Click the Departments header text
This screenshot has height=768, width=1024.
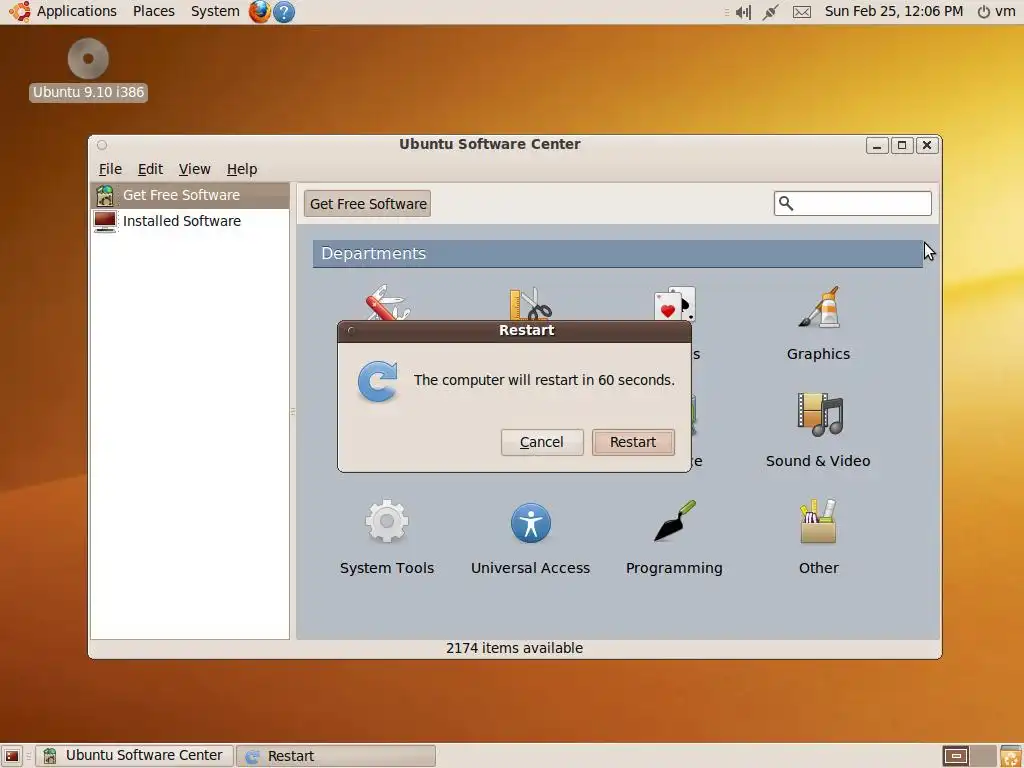point(374,253)
